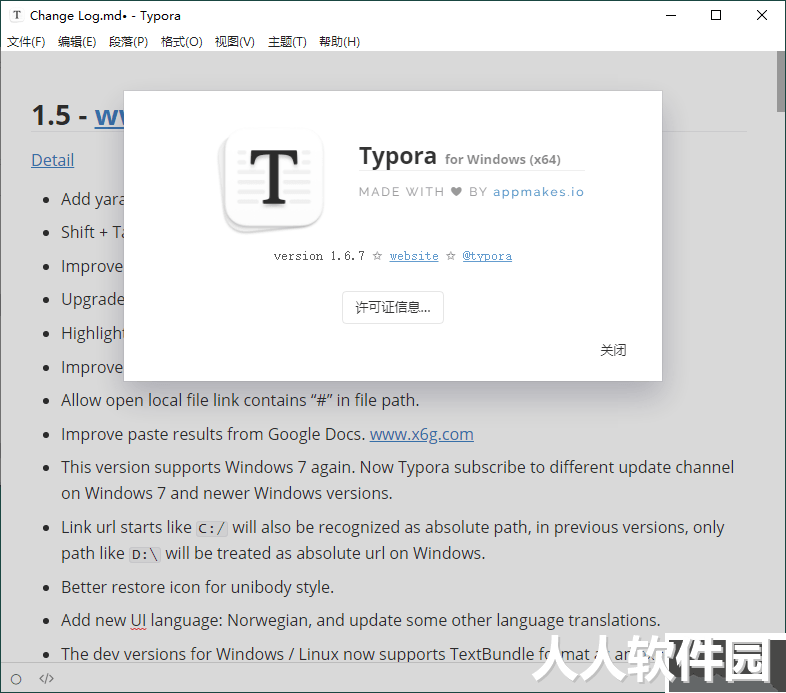Click the inline code C:/

coord(212,528)
